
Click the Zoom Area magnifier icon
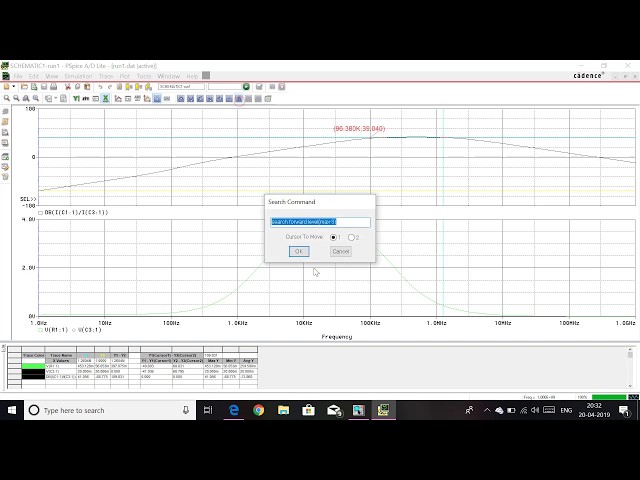pos(26,98)
